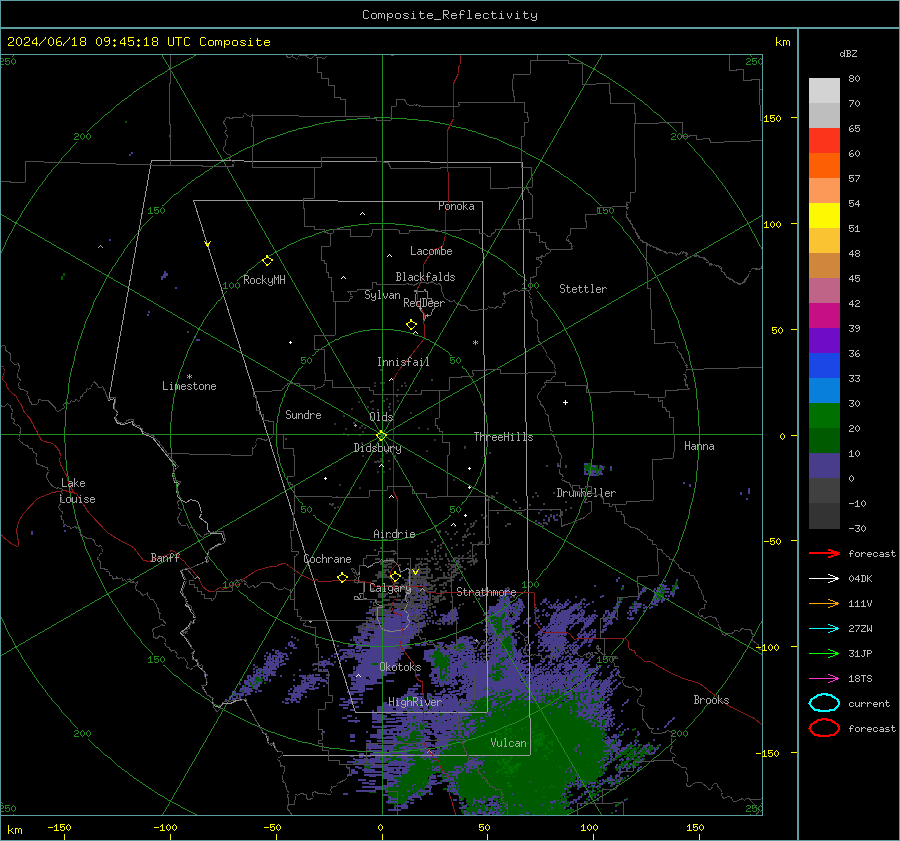Click the Drumheller town label
900x841 pixels.
pyautogui.click(x=586, y=493)
